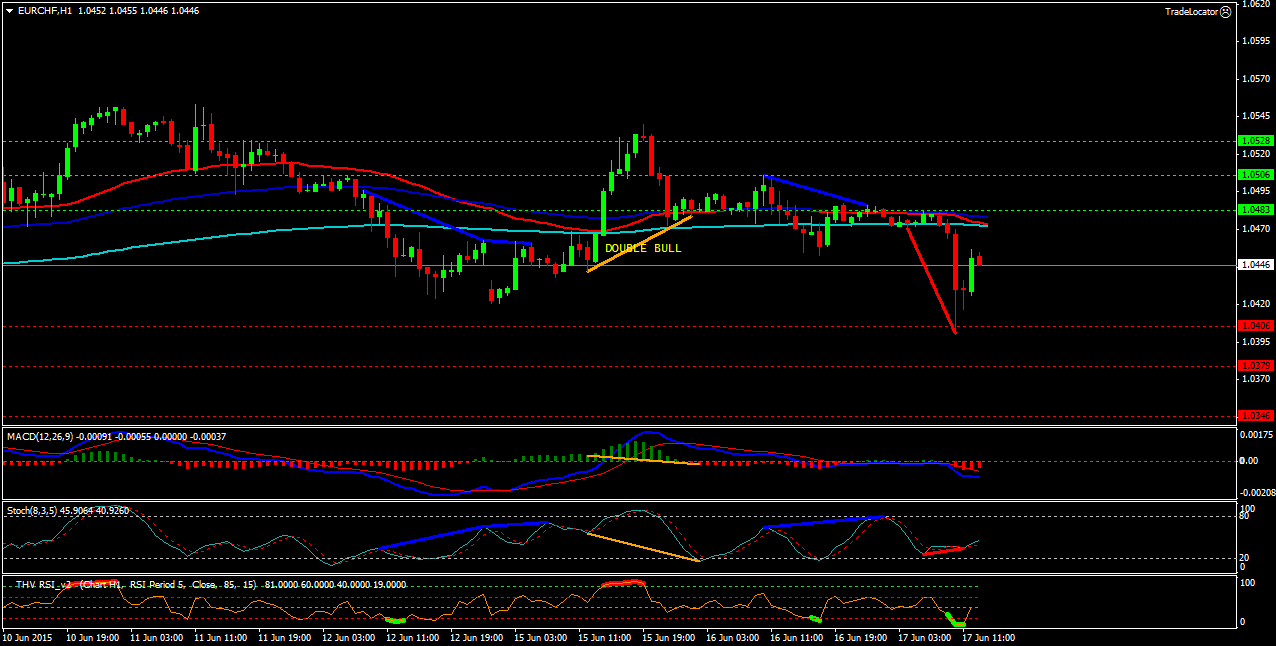Click the sad-face Expert Advisor icon
The width and height of the screenshot is (1276, 646).
pos(1226,11)
